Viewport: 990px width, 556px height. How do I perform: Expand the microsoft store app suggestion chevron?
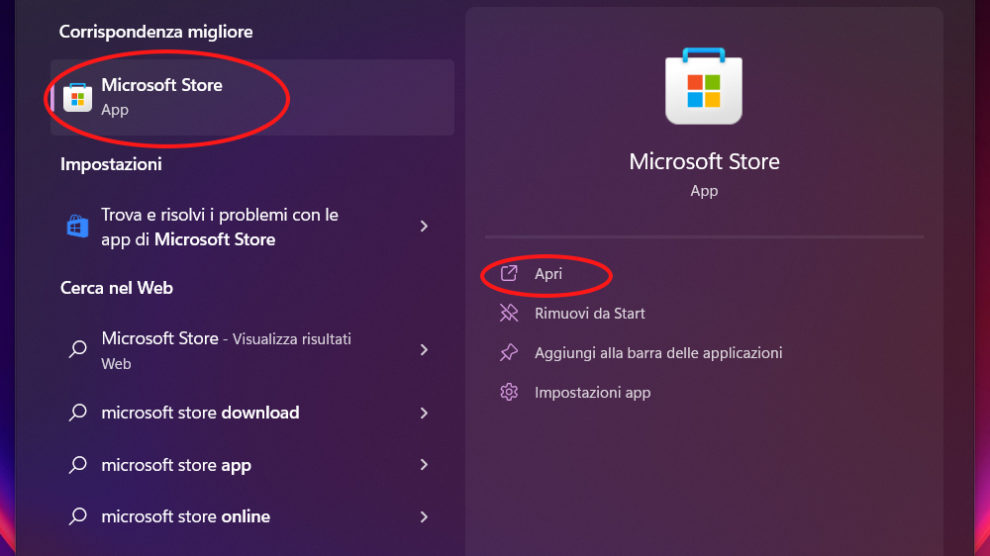[424, 465]
